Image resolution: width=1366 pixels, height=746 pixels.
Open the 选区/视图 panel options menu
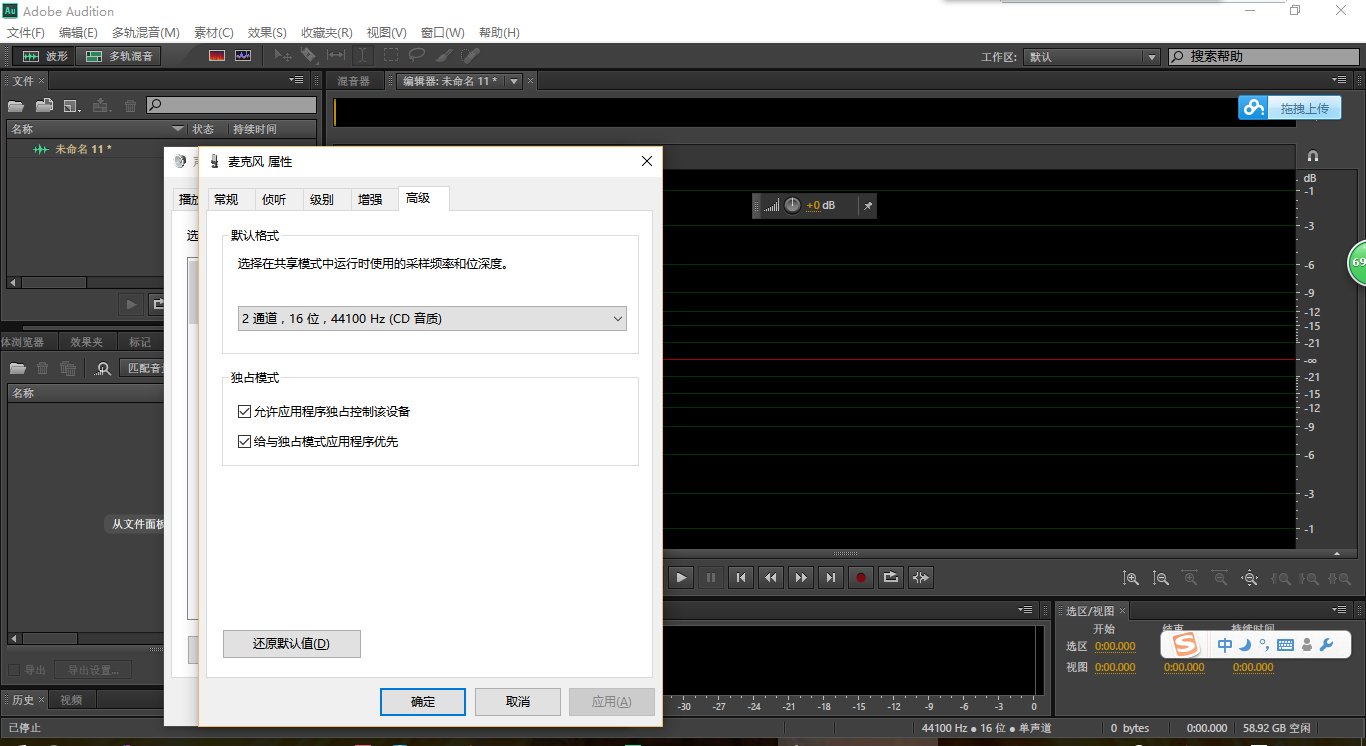click(x=1339, y=610)
